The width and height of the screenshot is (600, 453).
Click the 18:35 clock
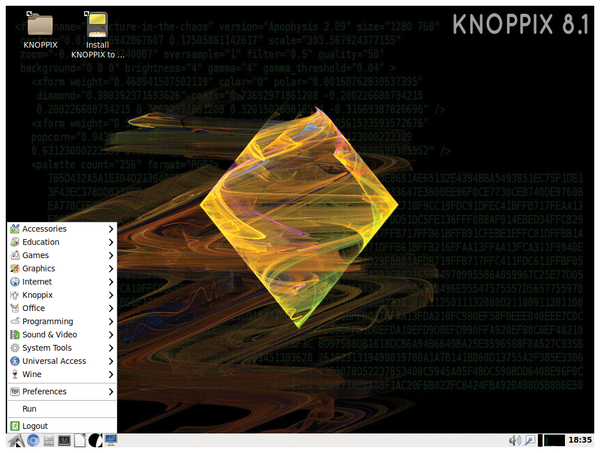(x=580, y=440)
